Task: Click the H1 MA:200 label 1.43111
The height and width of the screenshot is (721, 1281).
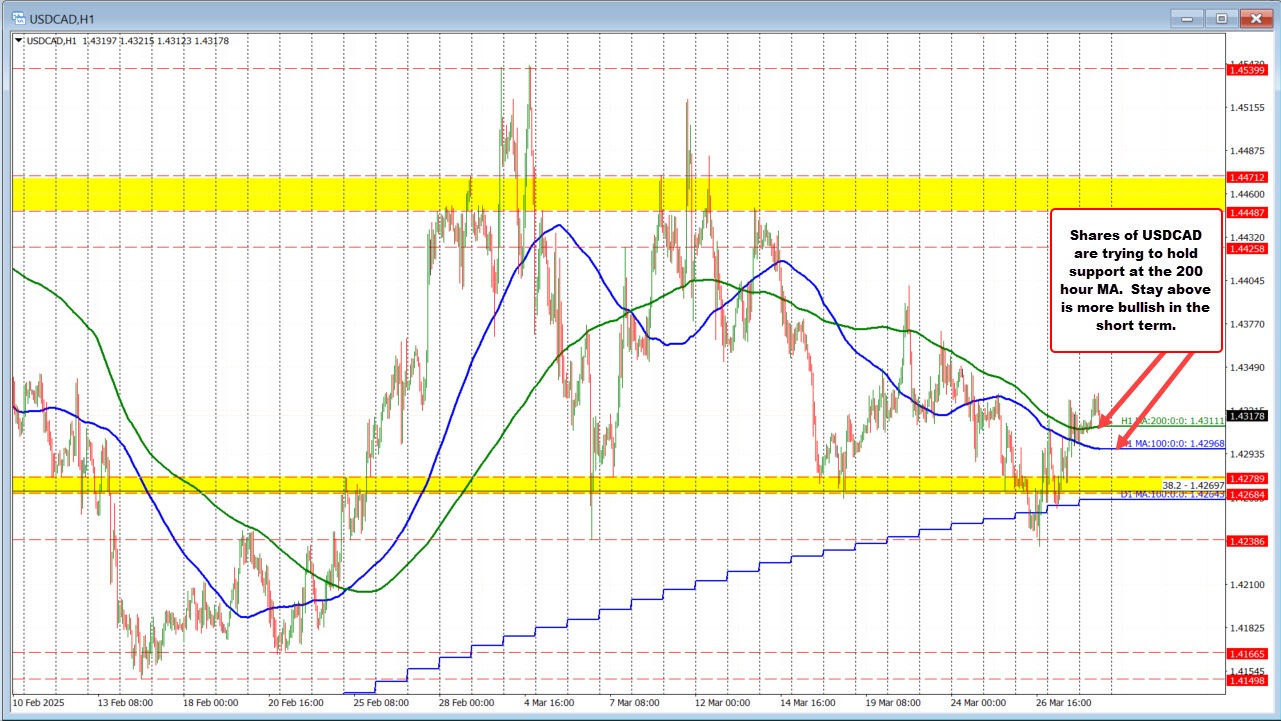Action: (1172, 422)
